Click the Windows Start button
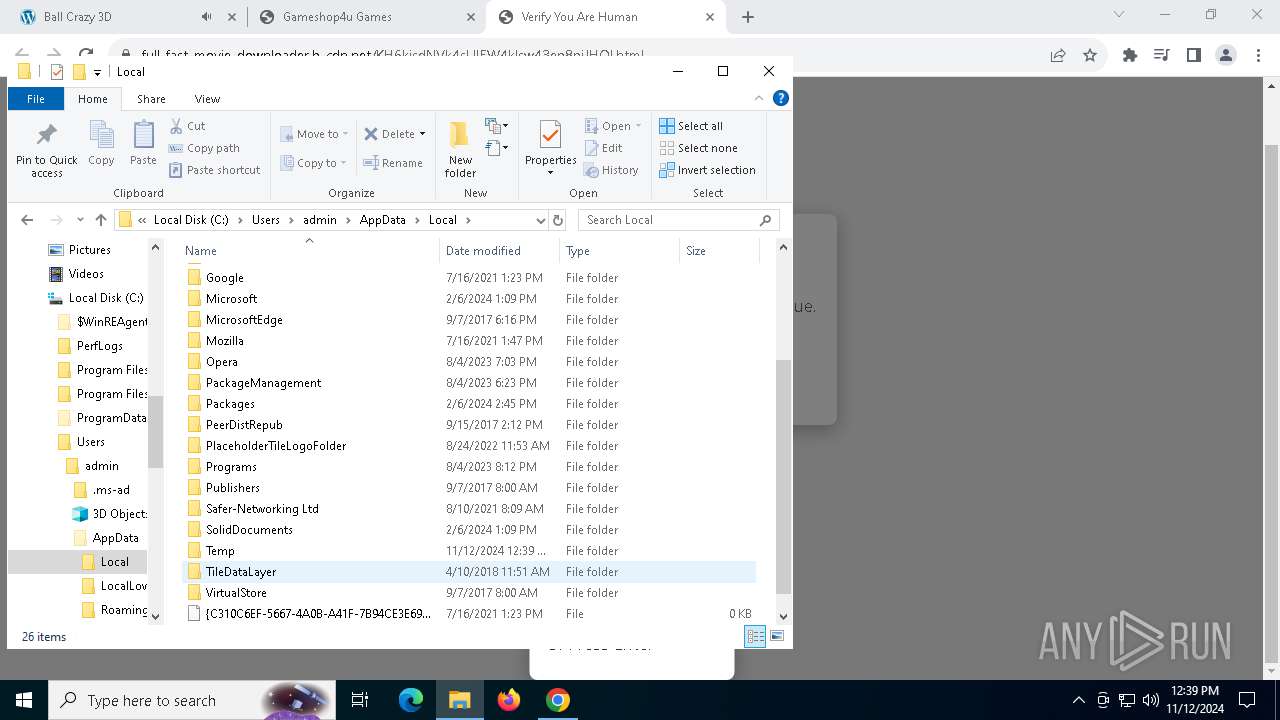The width and height of the screenshot is (1280, 720). pyautogui.click(x=24, y=700)
